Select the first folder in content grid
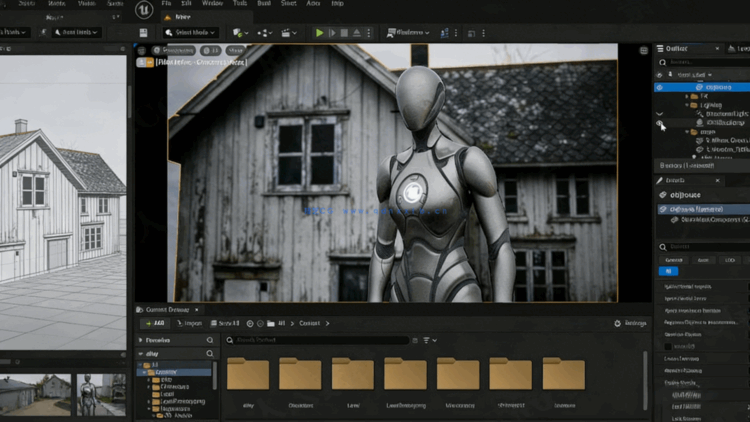 click(x=248, y=374)
